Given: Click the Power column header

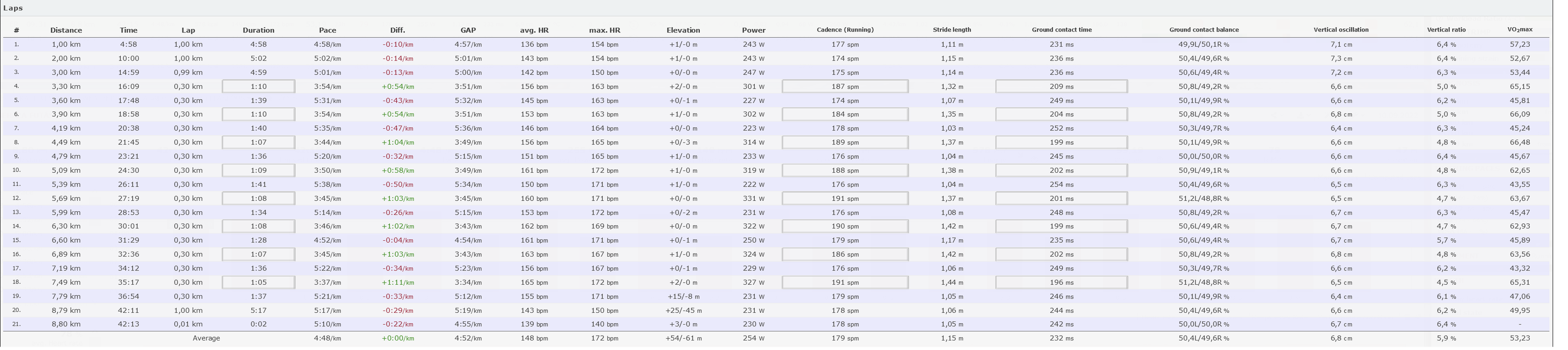Looking at the screenshot, I should pos(754,30).
